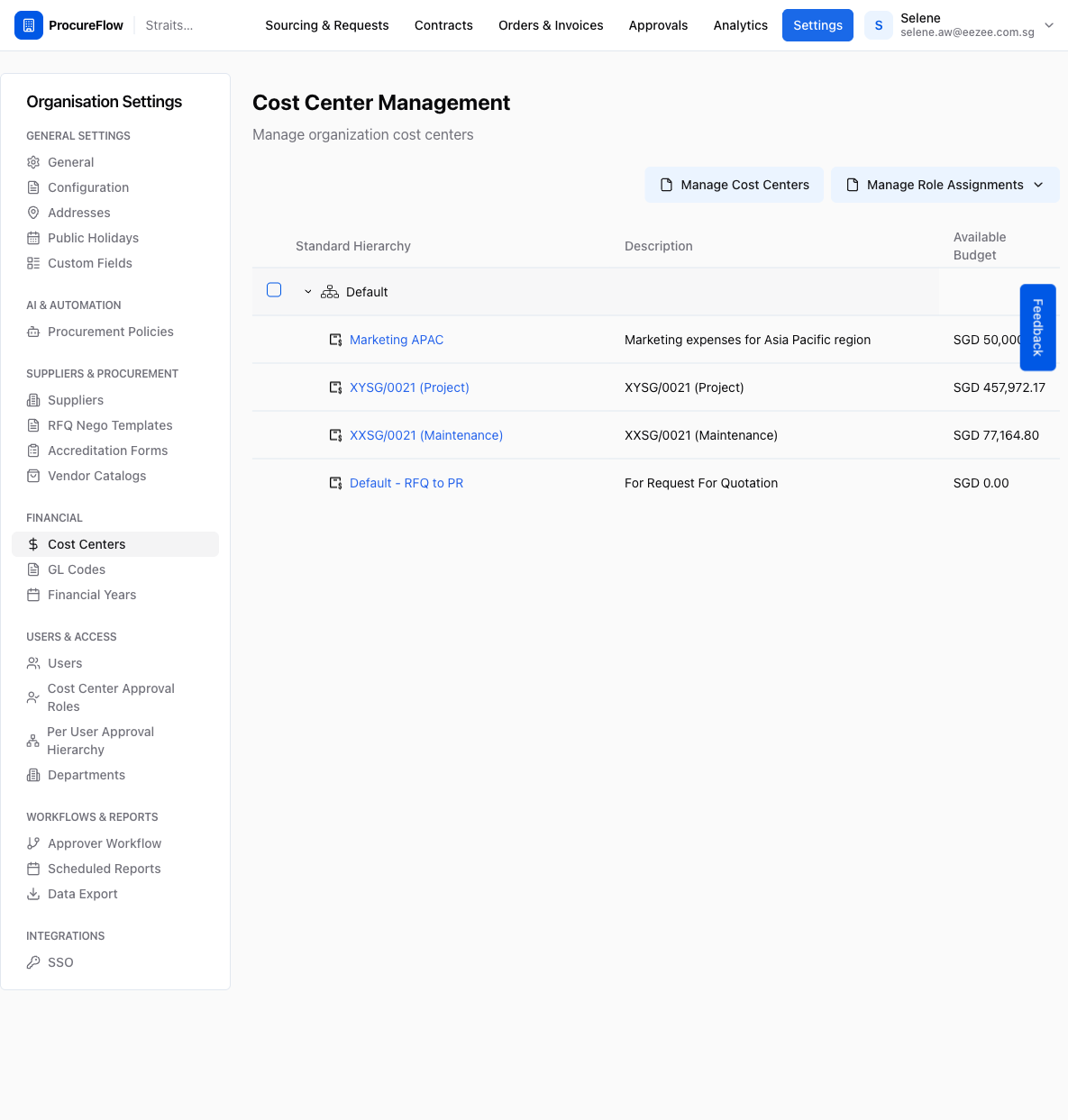Image resolution: width=1068 pixels, height=1120 pixels.
Task: Click Selene's avatar badge
Action: (879, 25)
